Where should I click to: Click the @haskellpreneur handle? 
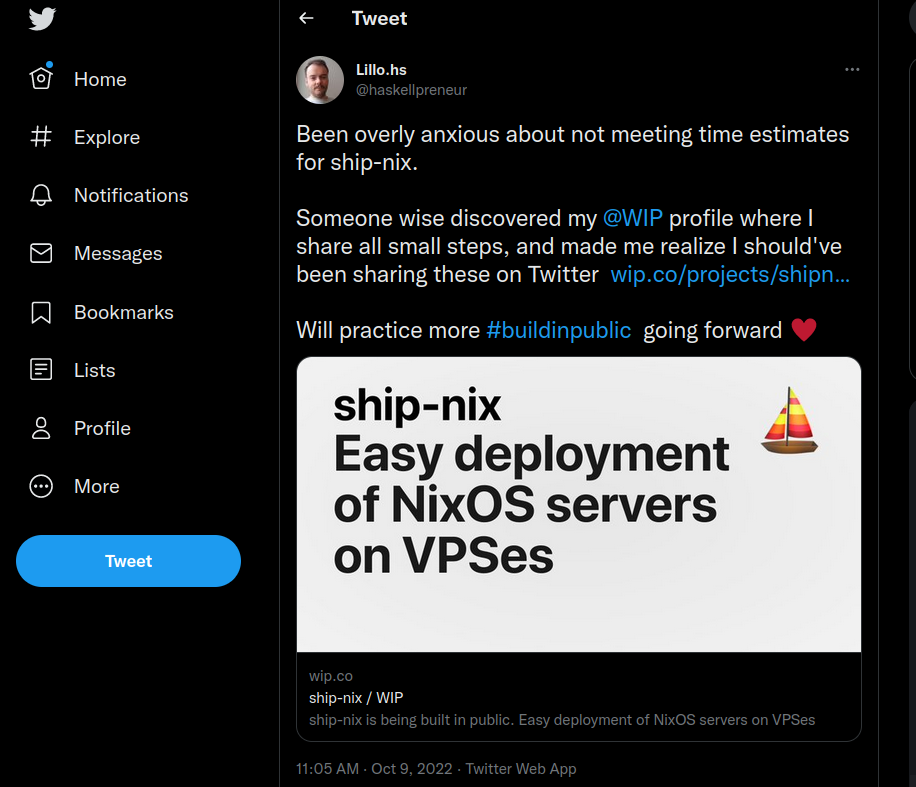tap(411, 90)
